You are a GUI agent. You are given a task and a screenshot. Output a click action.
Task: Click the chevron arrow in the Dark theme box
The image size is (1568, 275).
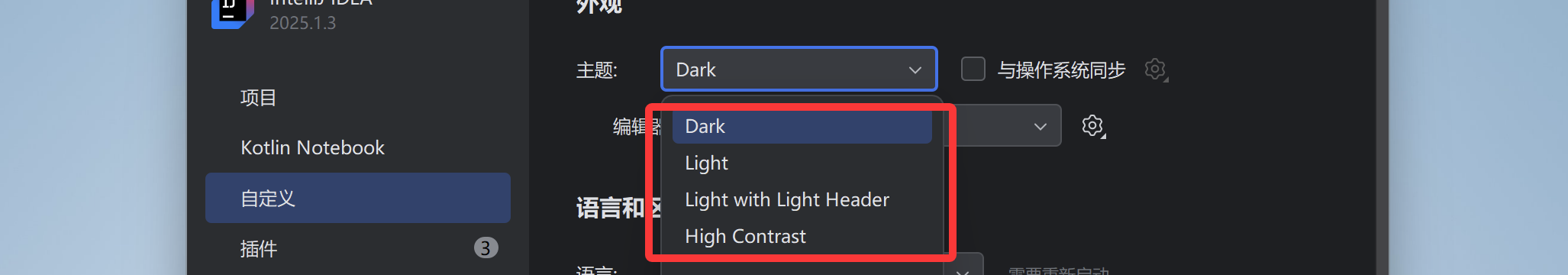(x=915, y=70)
